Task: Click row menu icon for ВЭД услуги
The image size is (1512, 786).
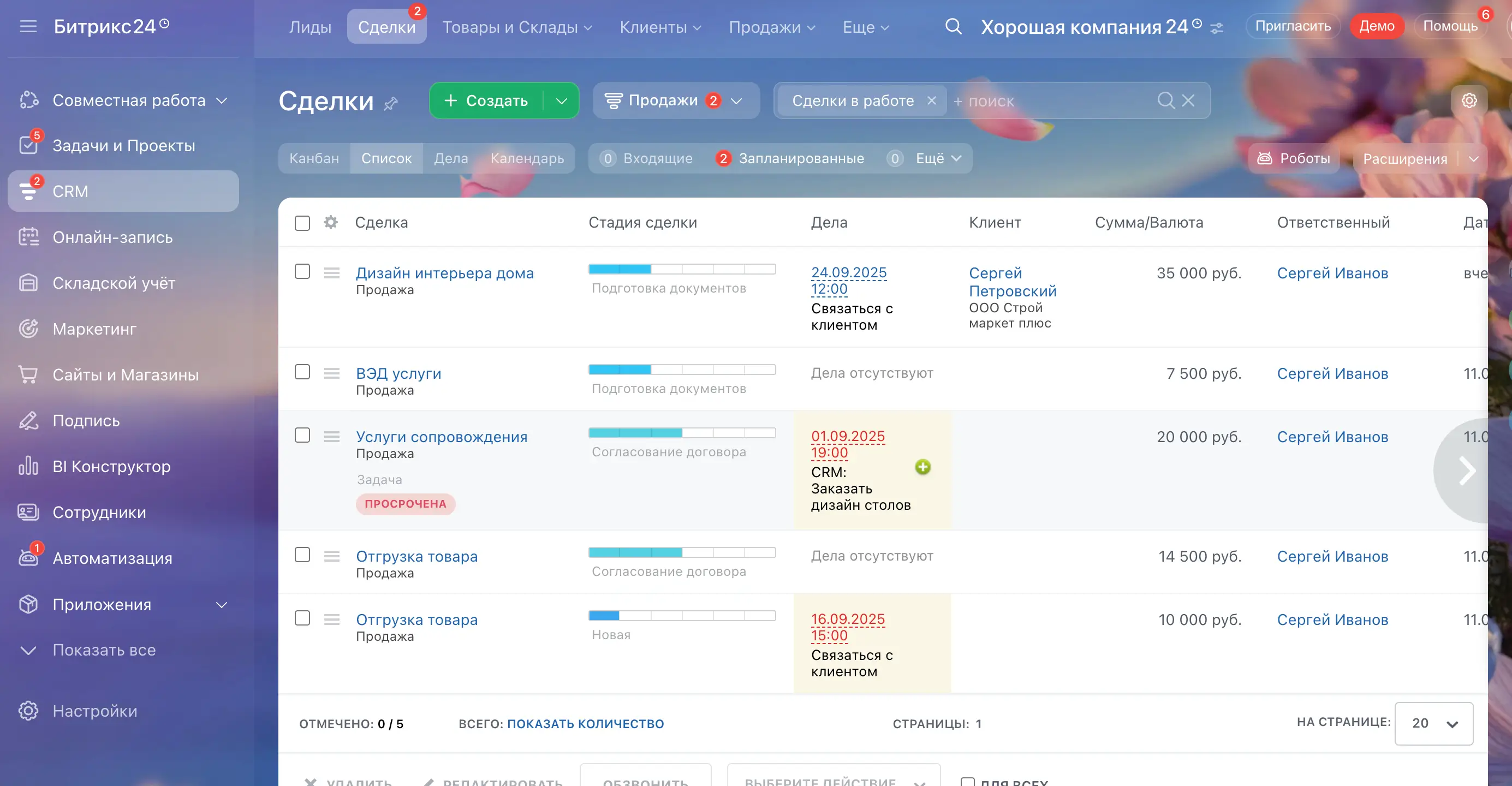Action: (332, 373)
